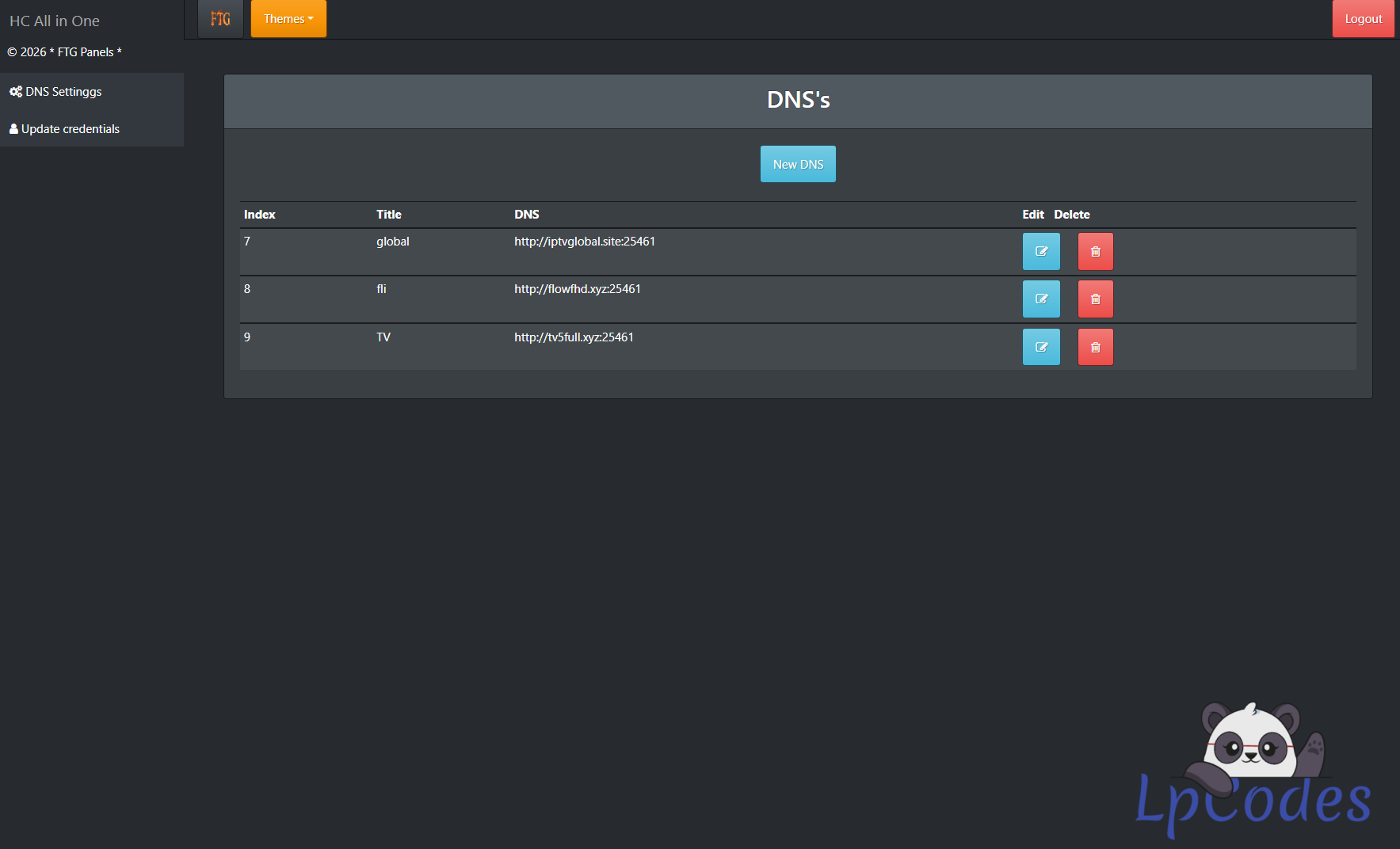Open the 'HC All in One' brand link
Image resolution: width=1400 pixels, height=849 pixels.
pyautogui.click(x=55, y=21)
